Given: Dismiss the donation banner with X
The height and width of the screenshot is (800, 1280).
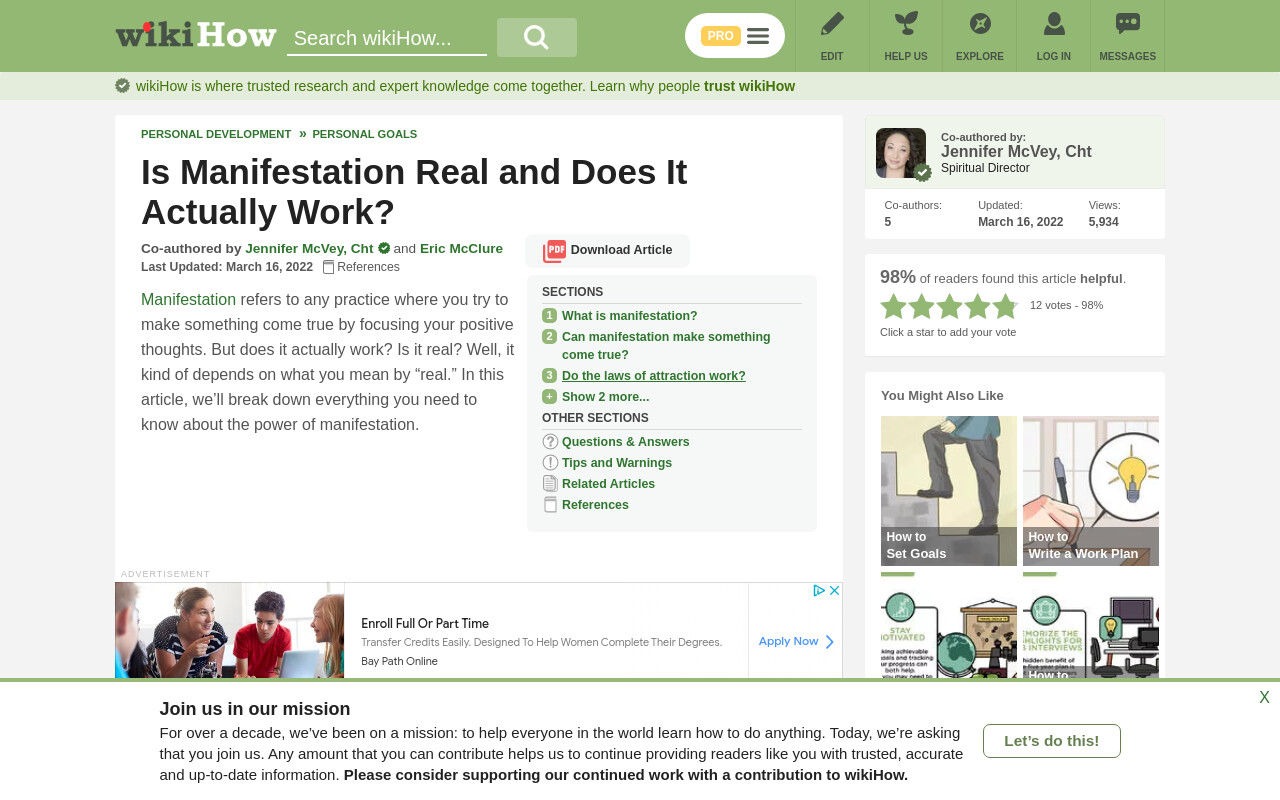Looking at the screenshot, I should 1264,698.
